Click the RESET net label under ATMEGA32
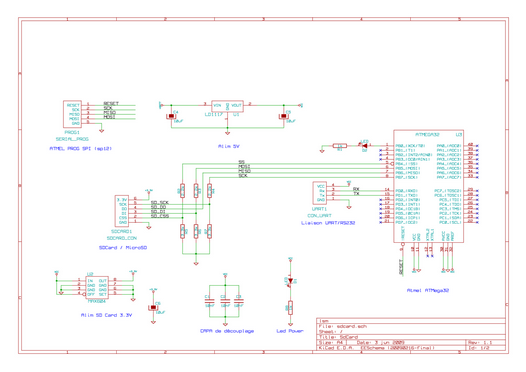526x372 pixels. [x=401, y=267]
